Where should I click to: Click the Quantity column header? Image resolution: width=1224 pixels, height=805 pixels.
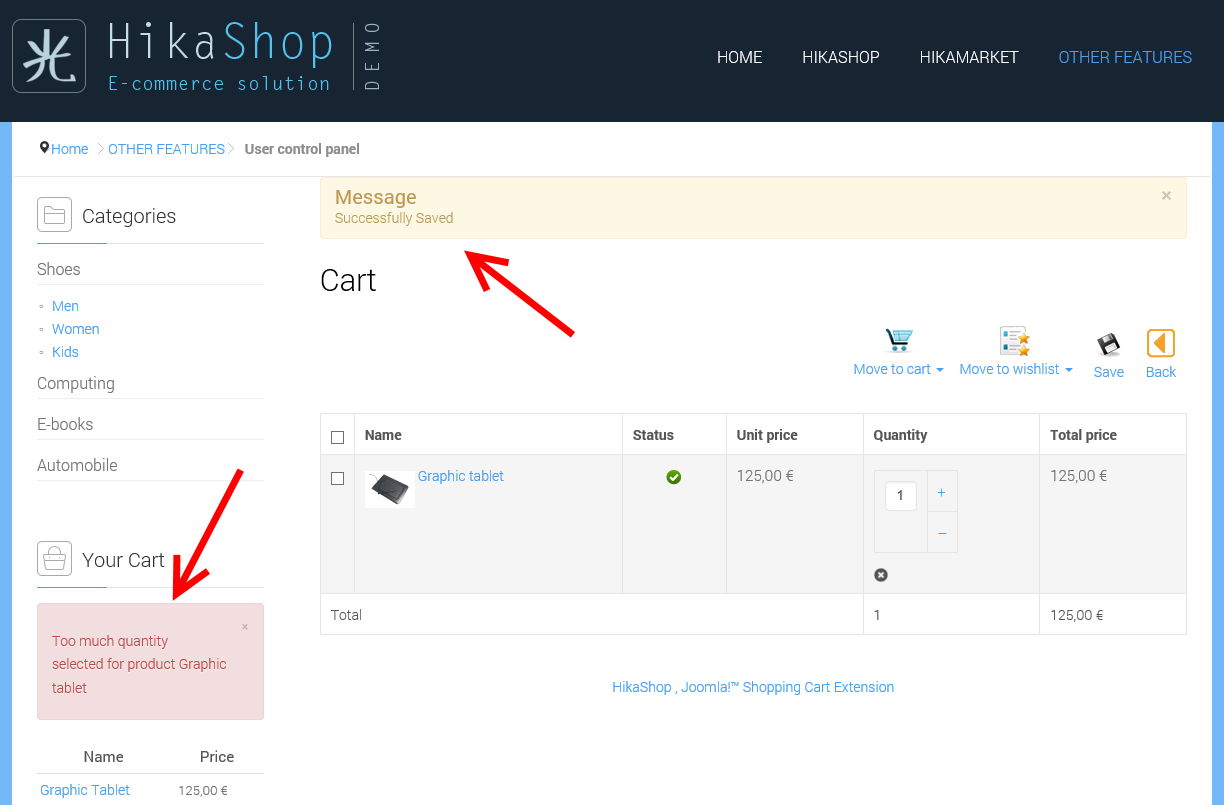click(900, 435)
